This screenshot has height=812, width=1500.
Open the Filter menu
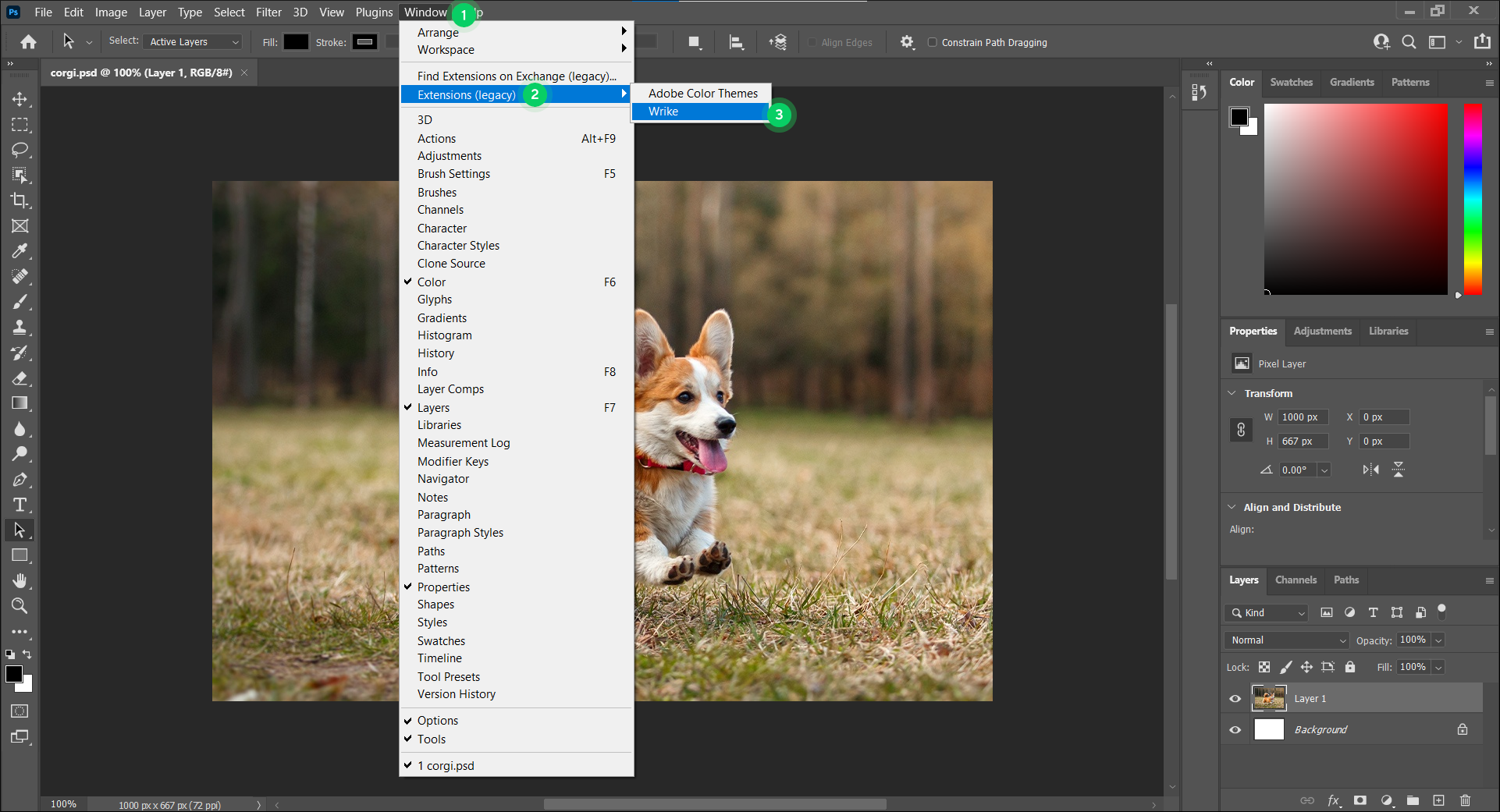point(268,12)
